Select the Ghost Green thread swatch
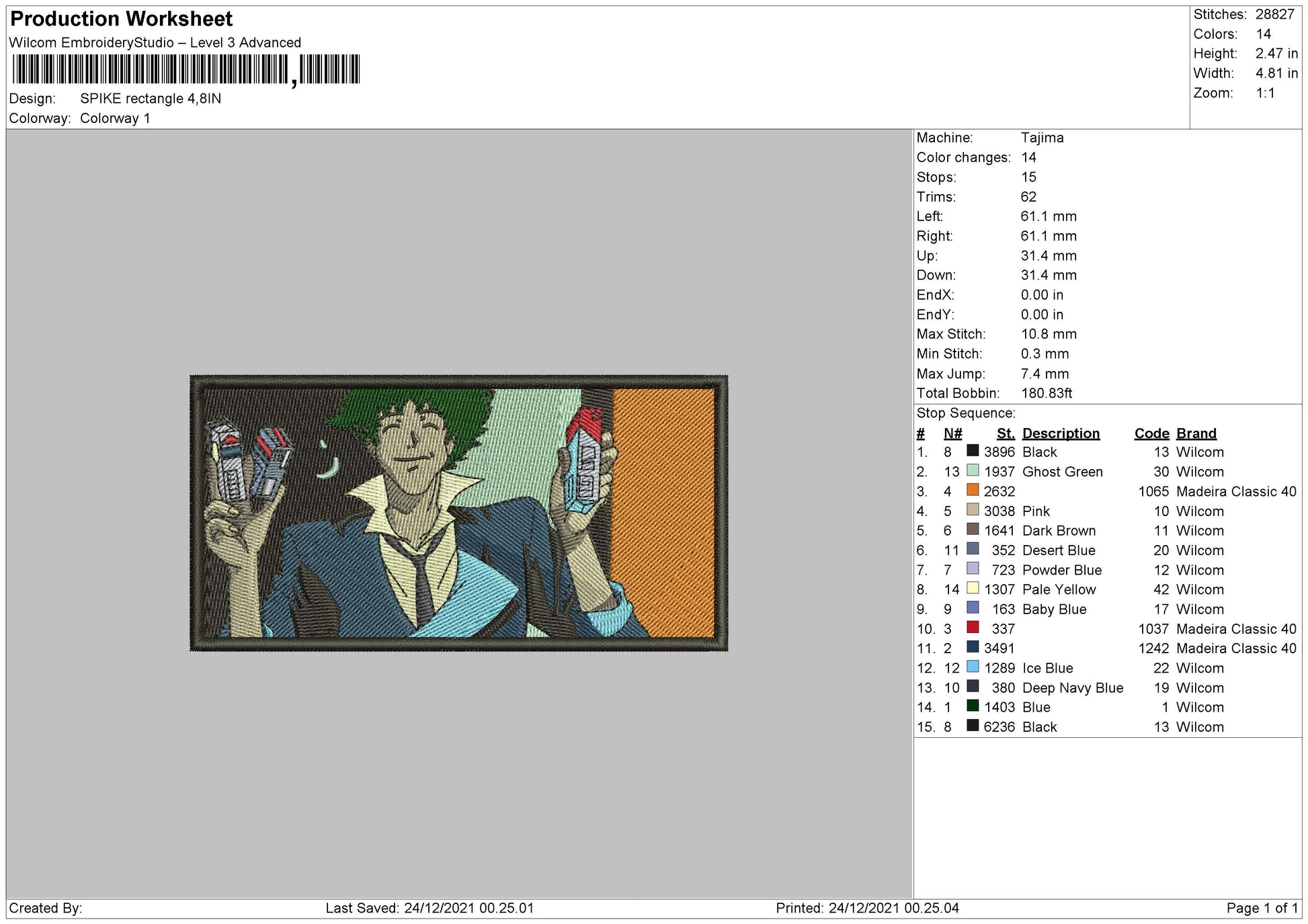Screen dimensions: 1308x924 973,470
